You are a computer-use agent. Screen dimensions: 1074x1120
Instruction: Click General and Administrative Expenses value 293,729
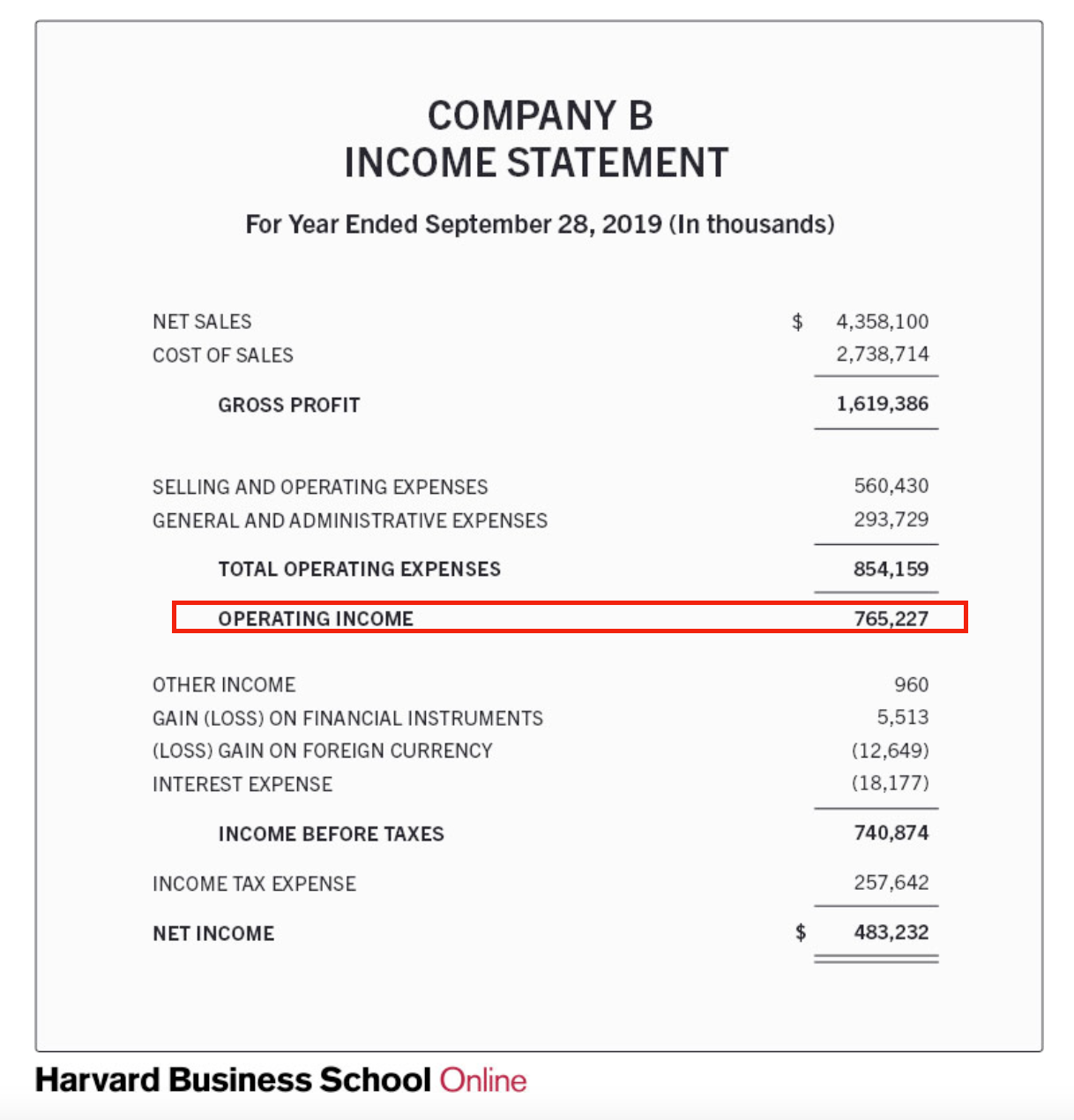[x=891, y=519]
